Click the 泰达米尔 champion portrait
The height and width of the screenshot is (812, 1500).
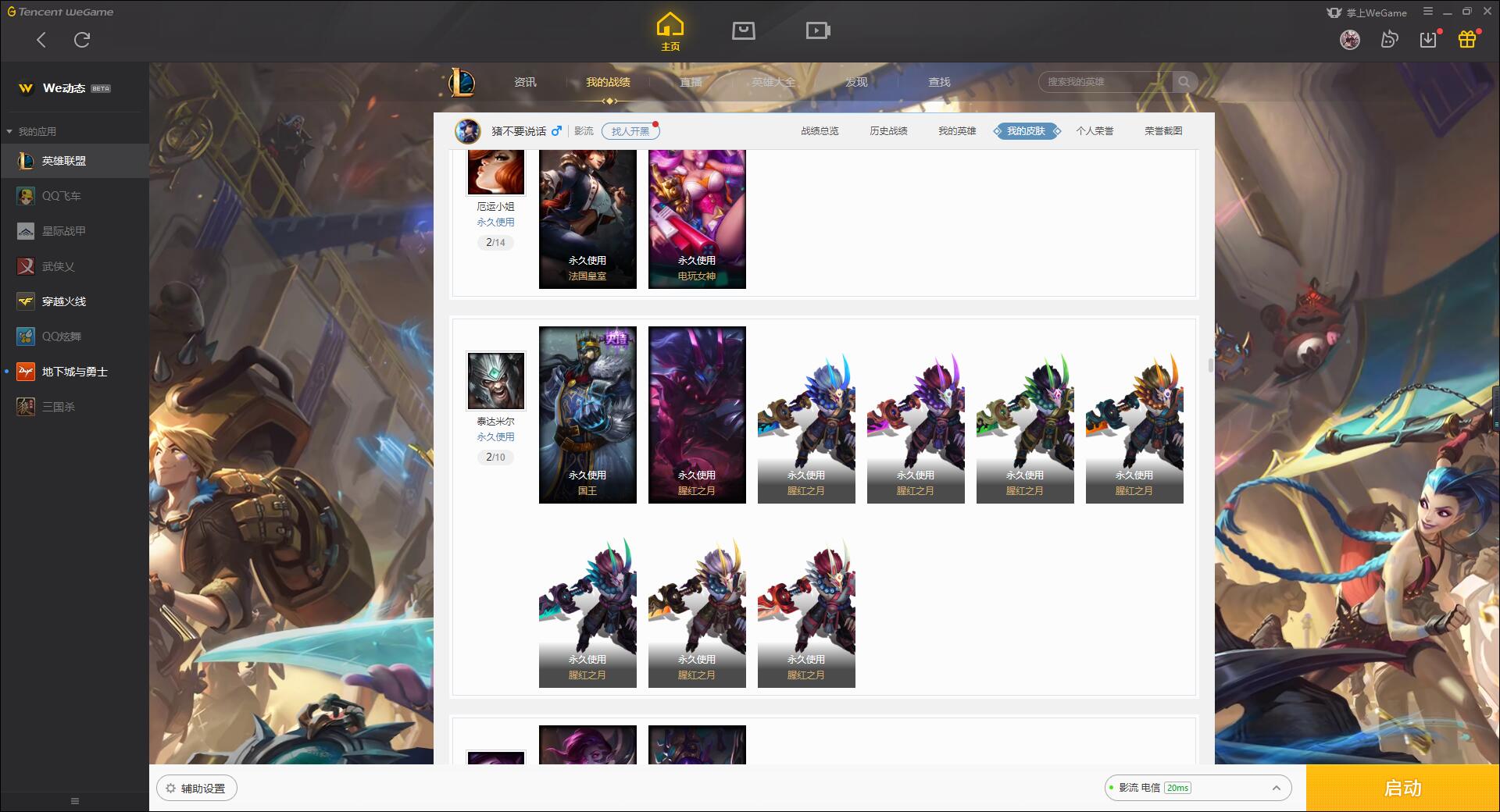[x=495, y=380]
